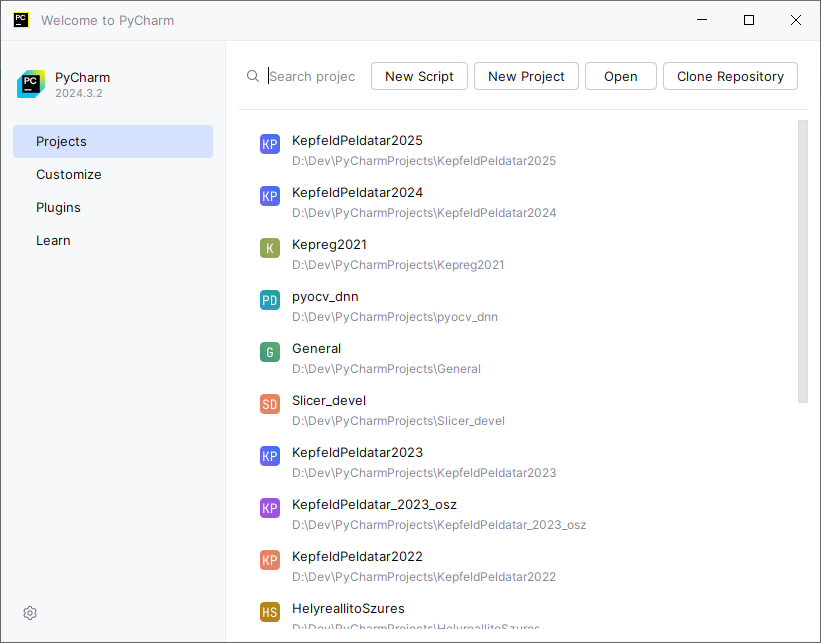Viewport: 821px width, 643px height.
Task: Click the Open button
Action: click(x=620, y=76)
